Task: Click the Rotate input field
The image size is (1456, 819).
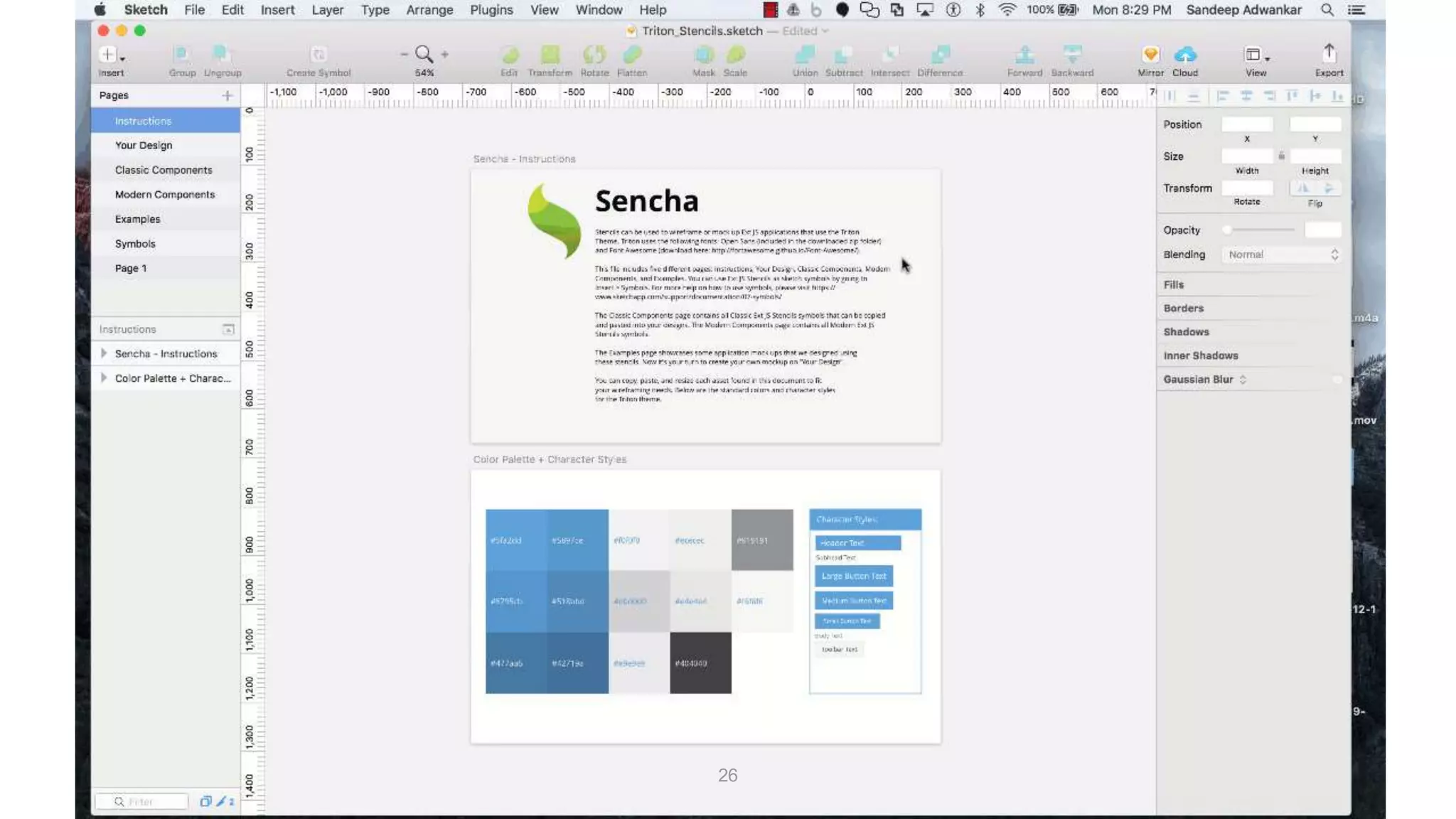Action: 1247,188
